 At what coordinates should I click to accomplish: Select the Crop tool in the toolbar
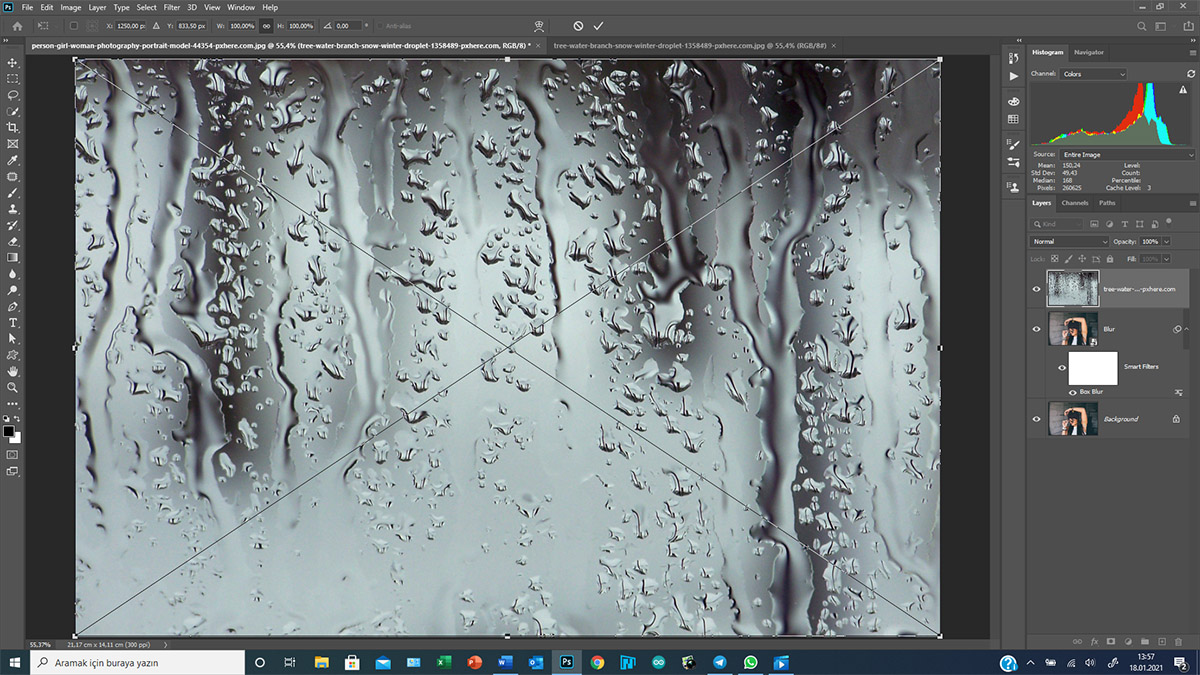pos(13,128)
